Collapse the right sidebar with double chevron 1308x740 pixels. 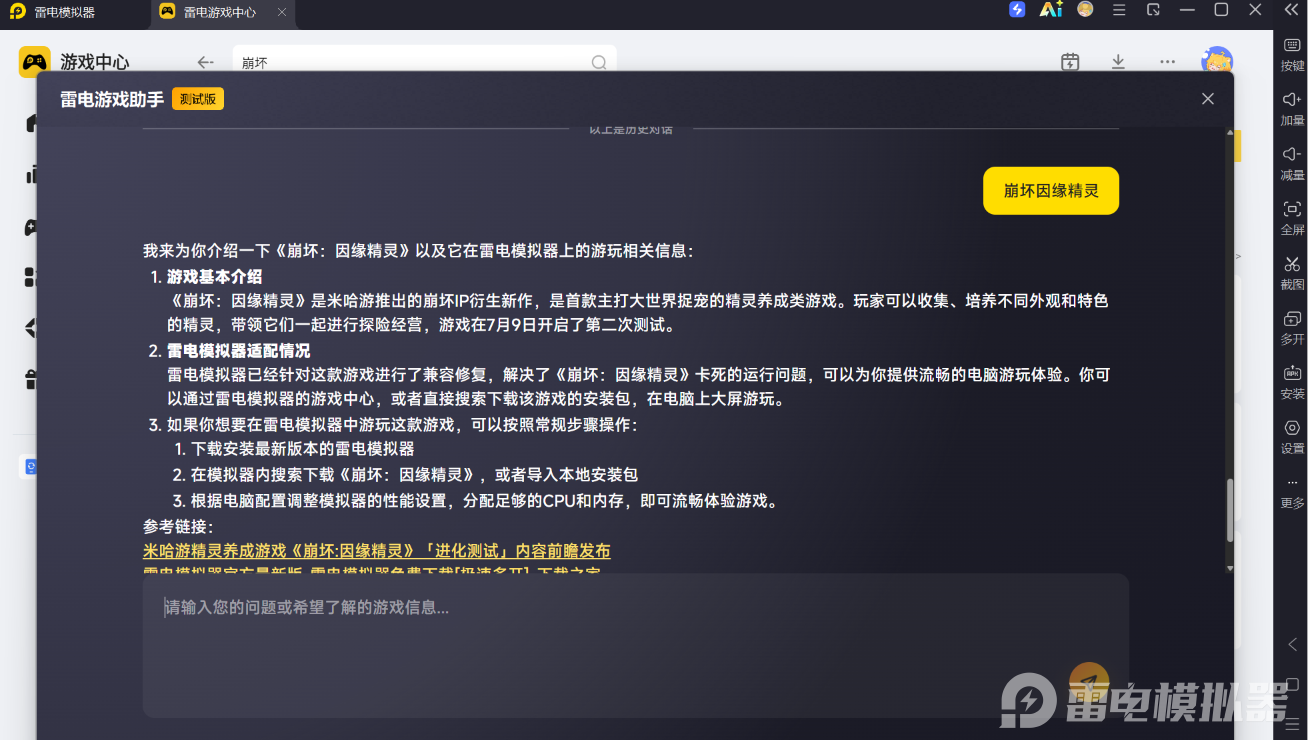[x=1291, y=10]
